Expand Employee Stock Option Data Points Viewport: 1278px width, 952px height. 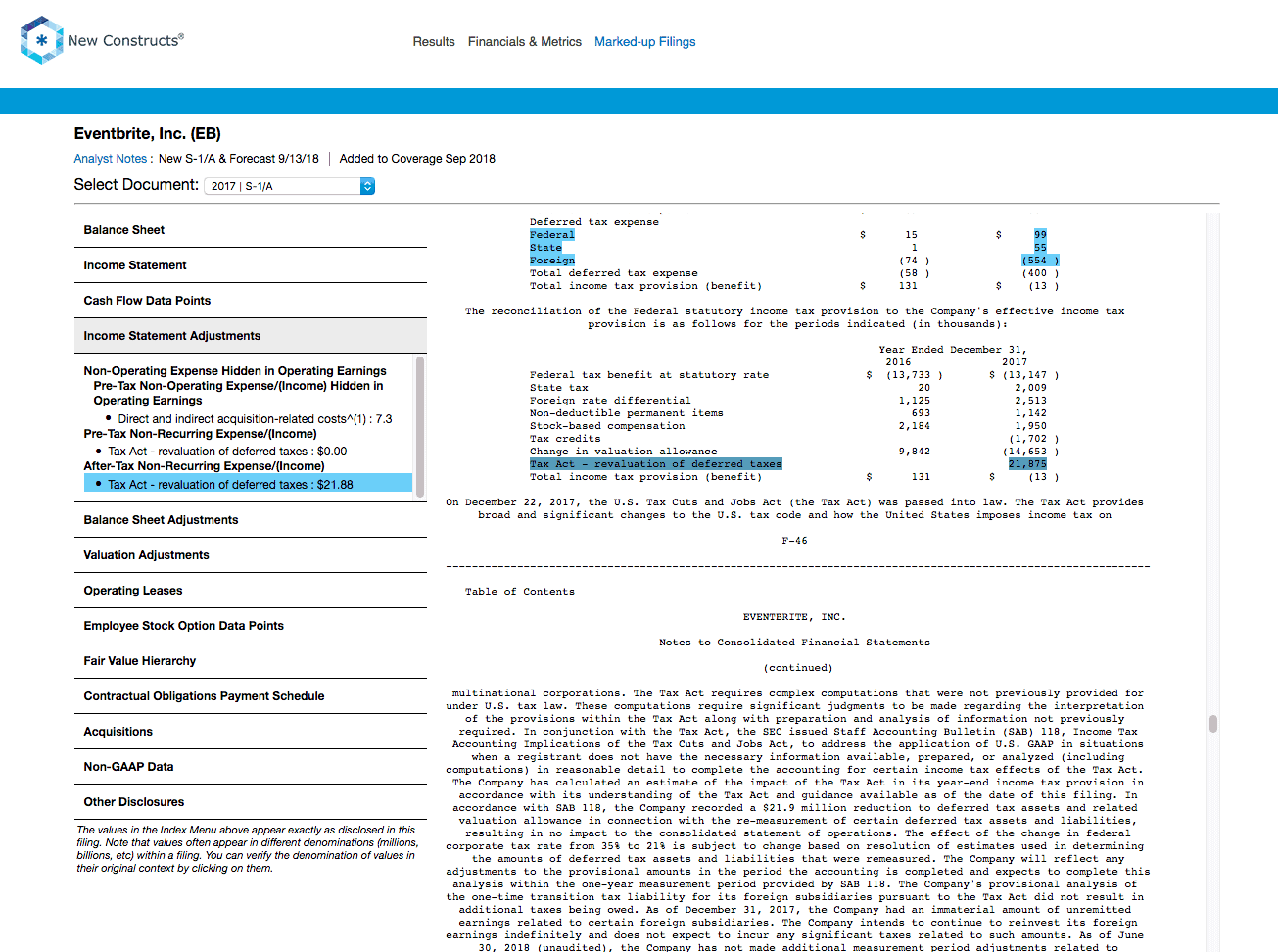tap(251, 626)
